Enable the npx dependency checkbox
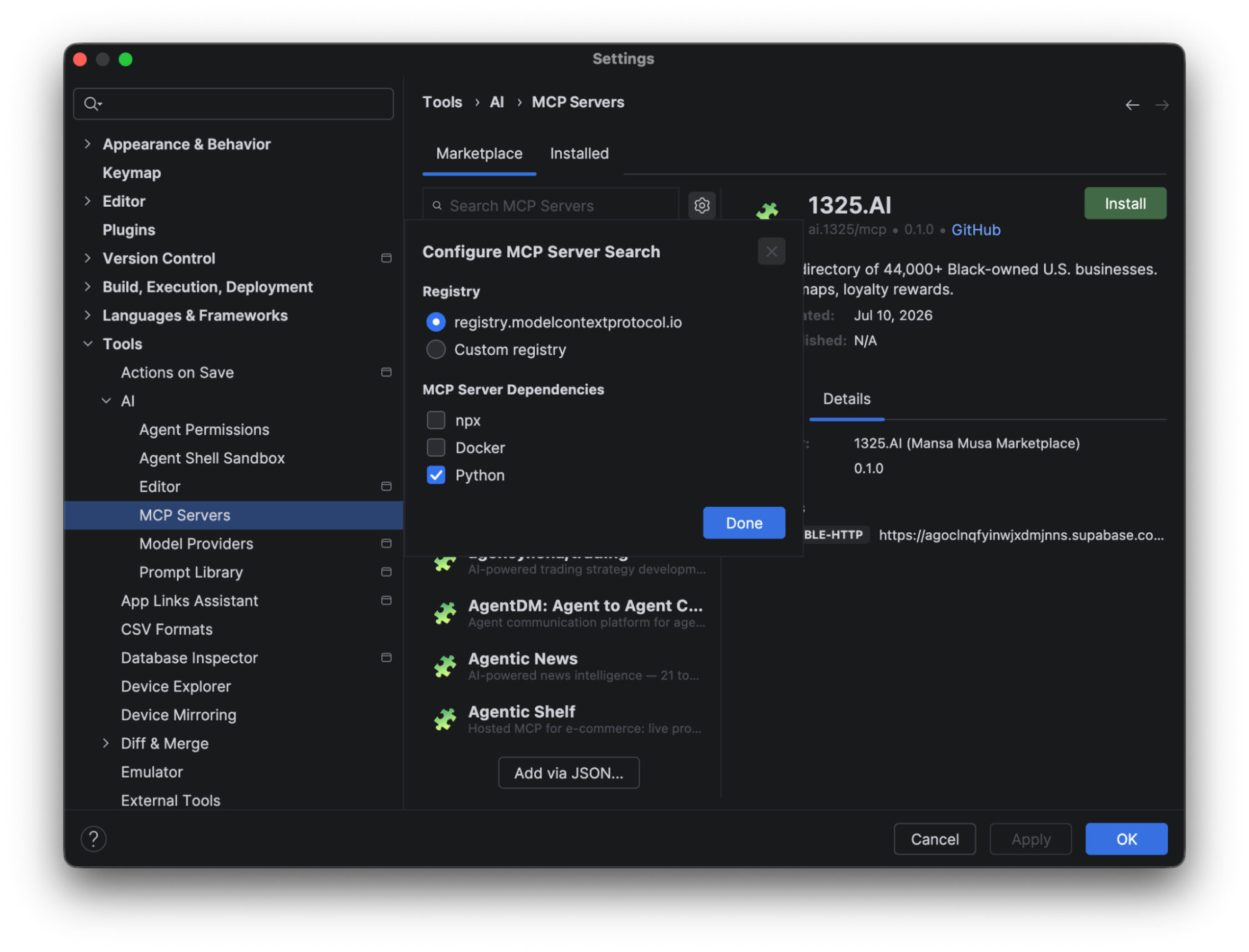Image resolution: width=1249 pixels, height=952 pixels. click(435, 420)
